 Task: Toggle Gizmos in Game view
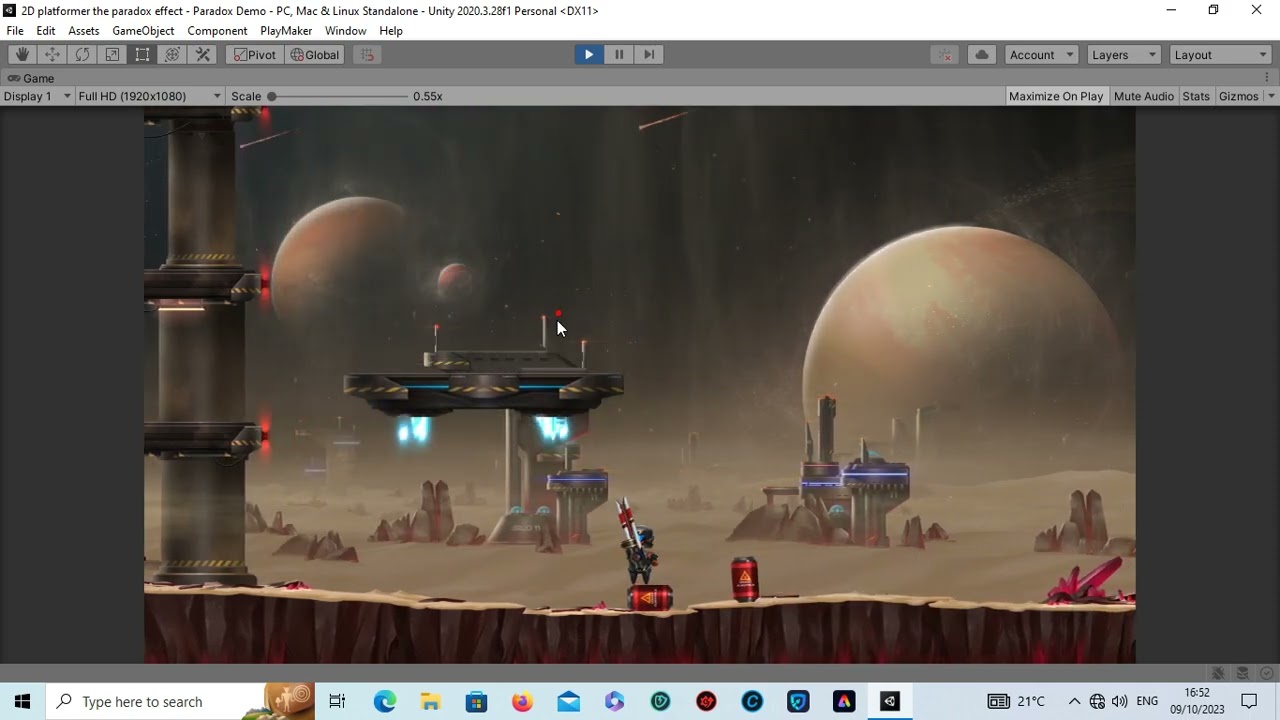[1239, 96]
